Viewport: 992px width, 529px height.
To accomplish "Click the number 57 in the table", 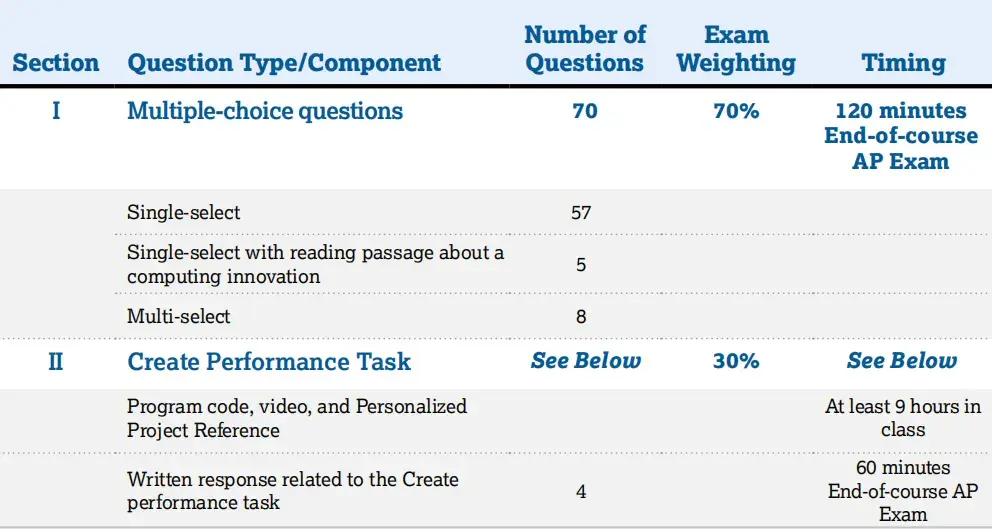I will [581, 213].
